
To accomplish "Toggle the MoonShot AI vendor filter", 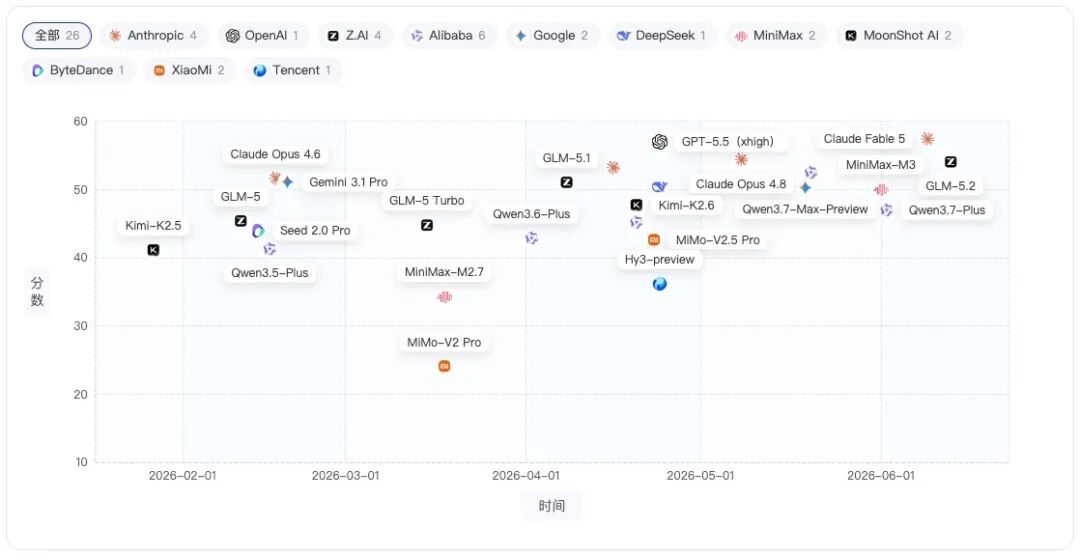I will (x=899, y=36).
